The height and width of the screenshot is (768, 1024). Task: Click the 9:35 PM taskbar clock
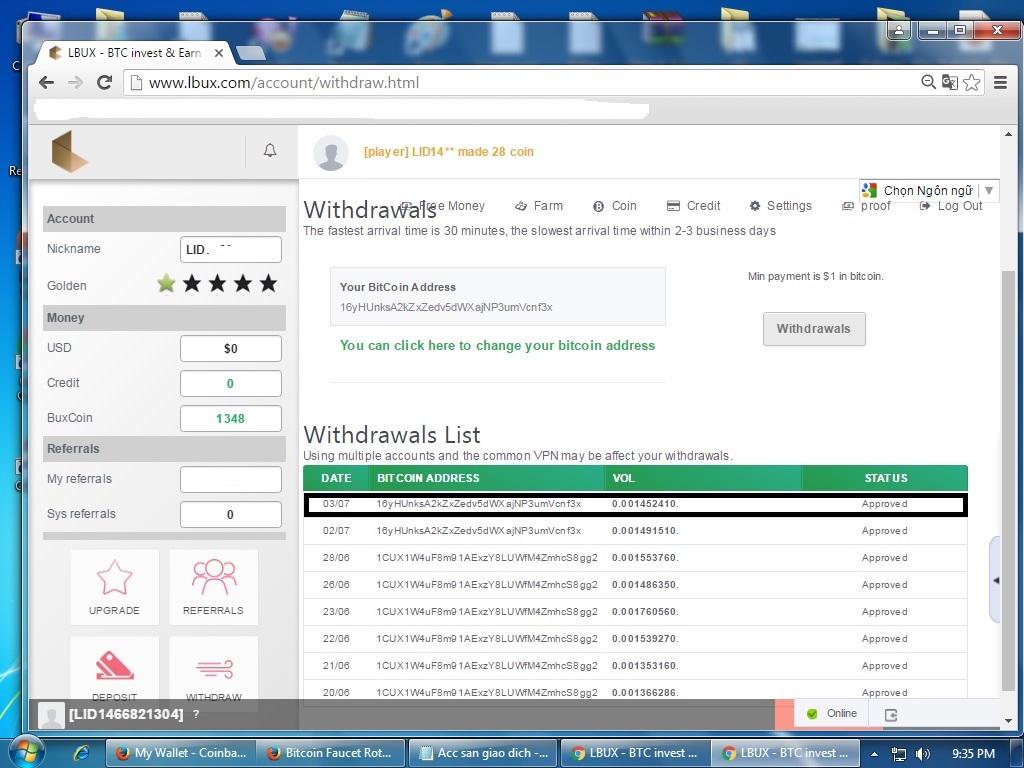pos(973,754)
